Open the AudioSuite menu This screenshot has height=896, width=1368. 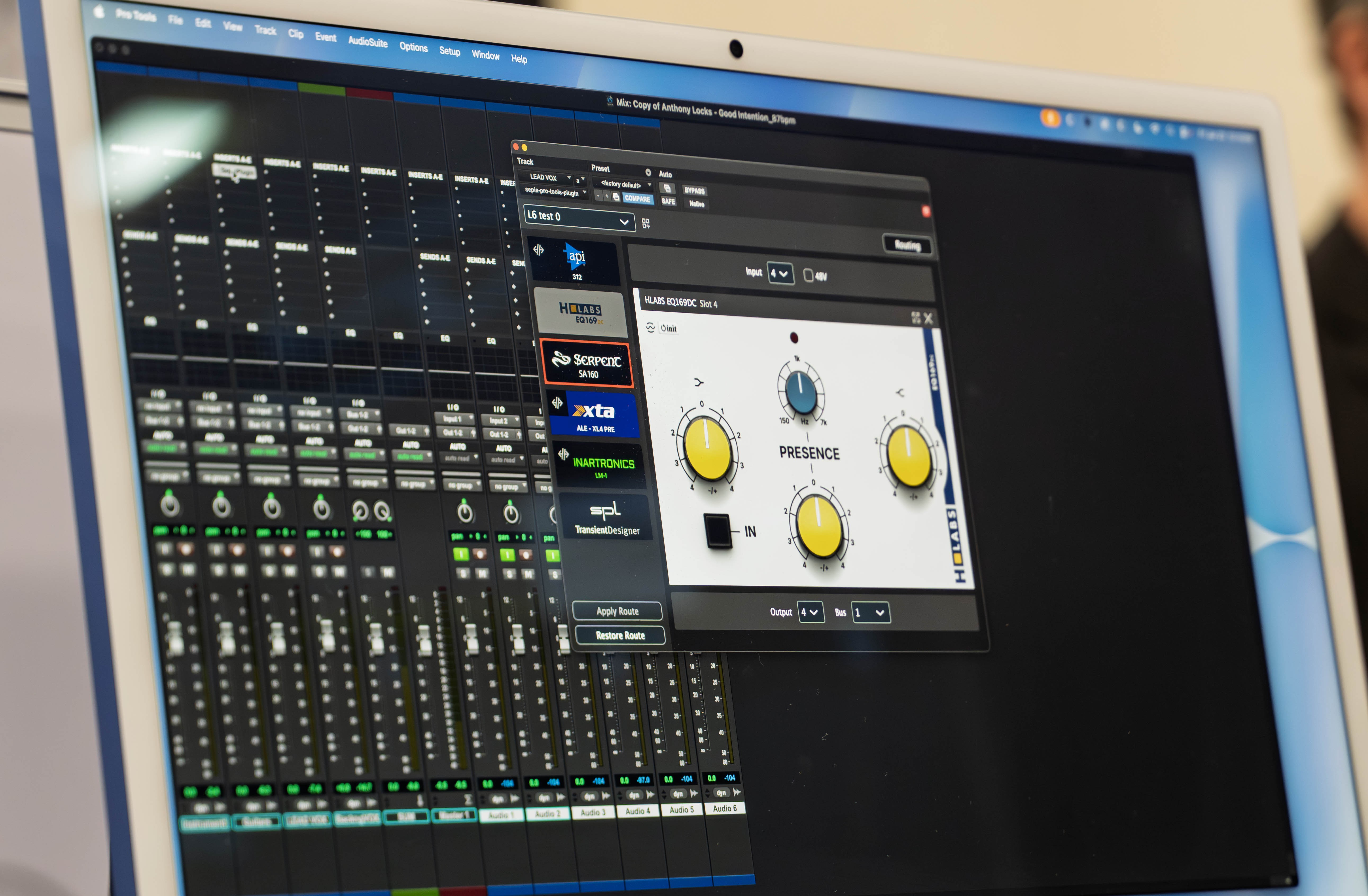point(368,41)
